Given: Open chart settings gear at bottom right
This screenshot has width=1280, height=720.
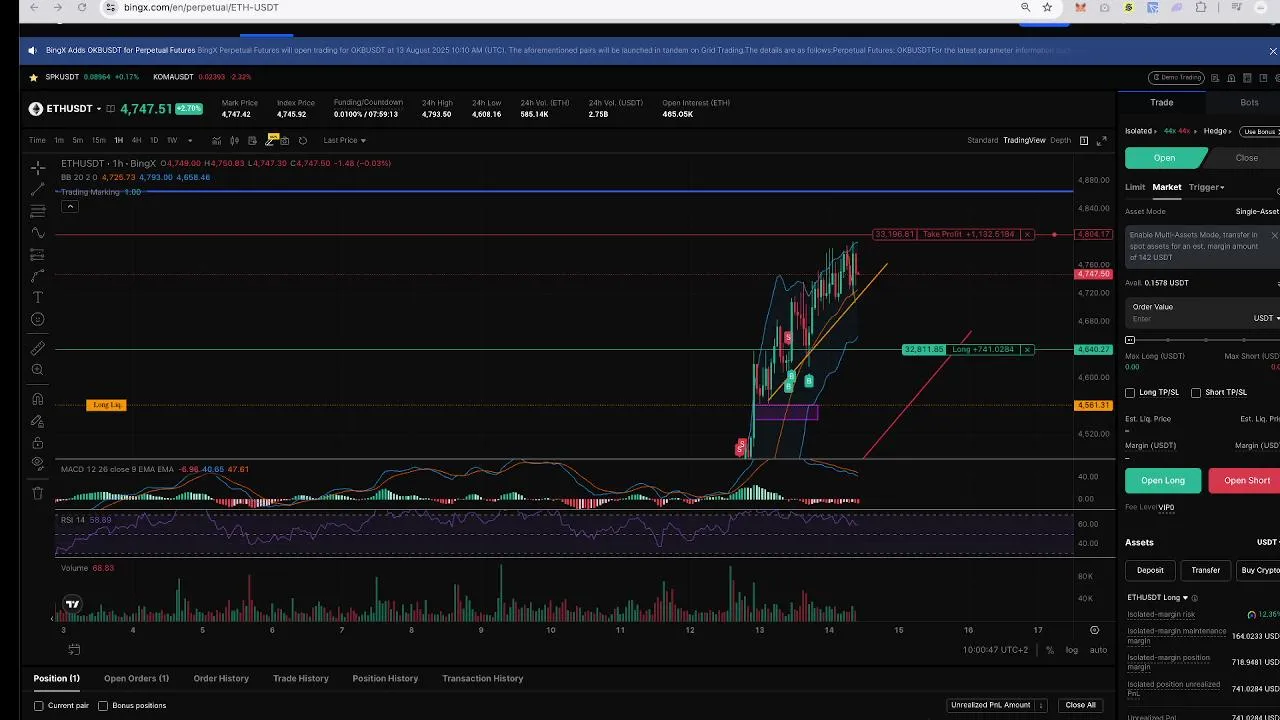Looking at the screenshot, I should pos(1094,630).
